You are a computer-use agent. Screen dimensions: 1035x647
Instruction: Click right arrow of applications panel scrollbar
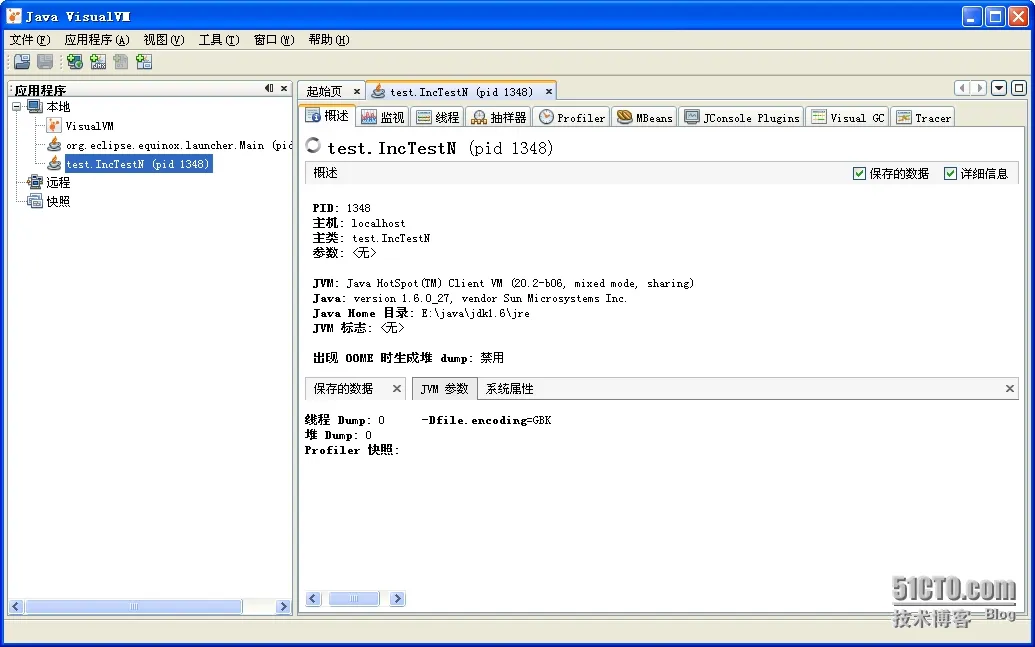pos(283,606)
